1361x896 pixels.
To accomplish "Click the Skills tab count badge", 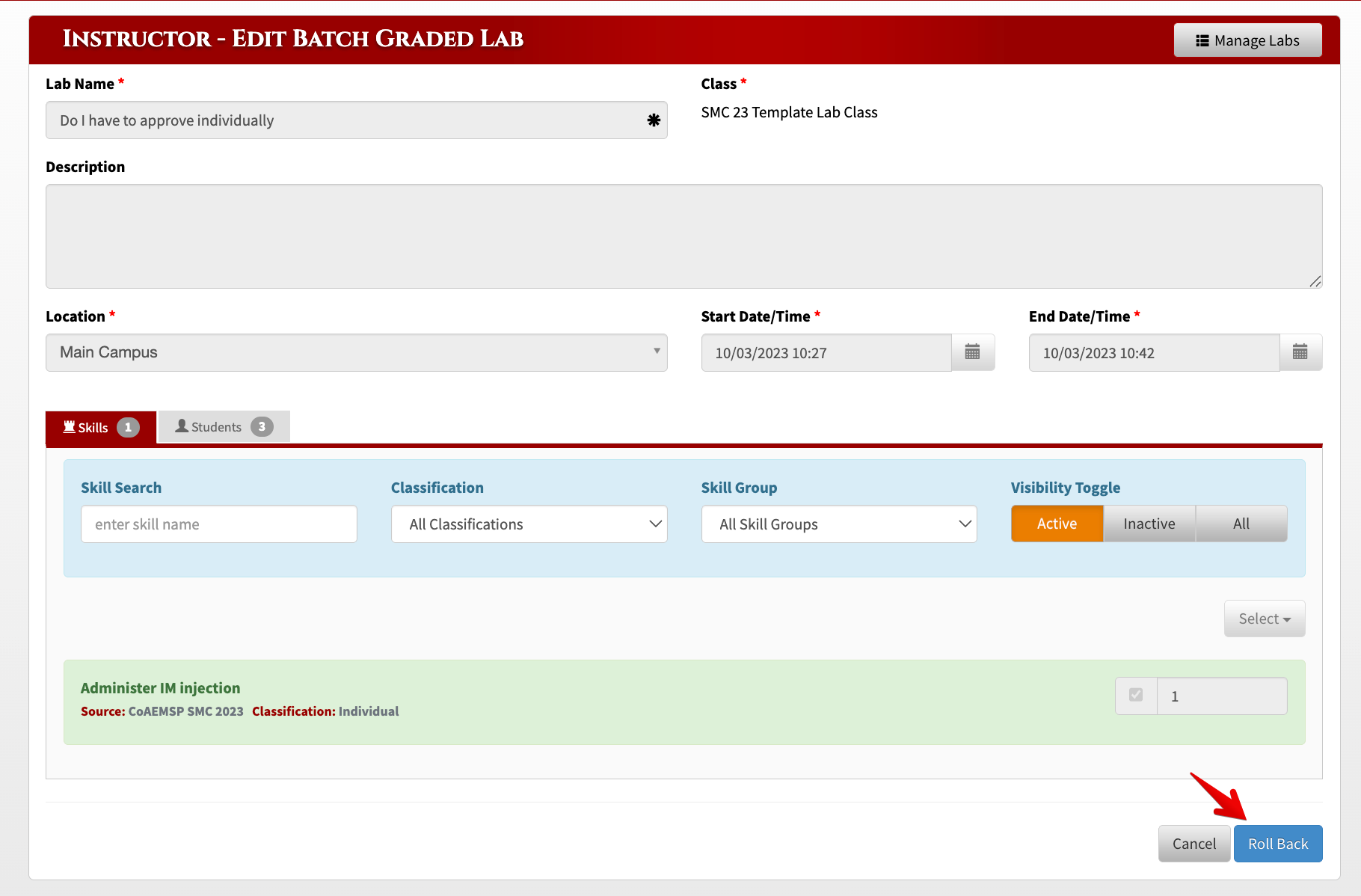I will click(128, 427).
